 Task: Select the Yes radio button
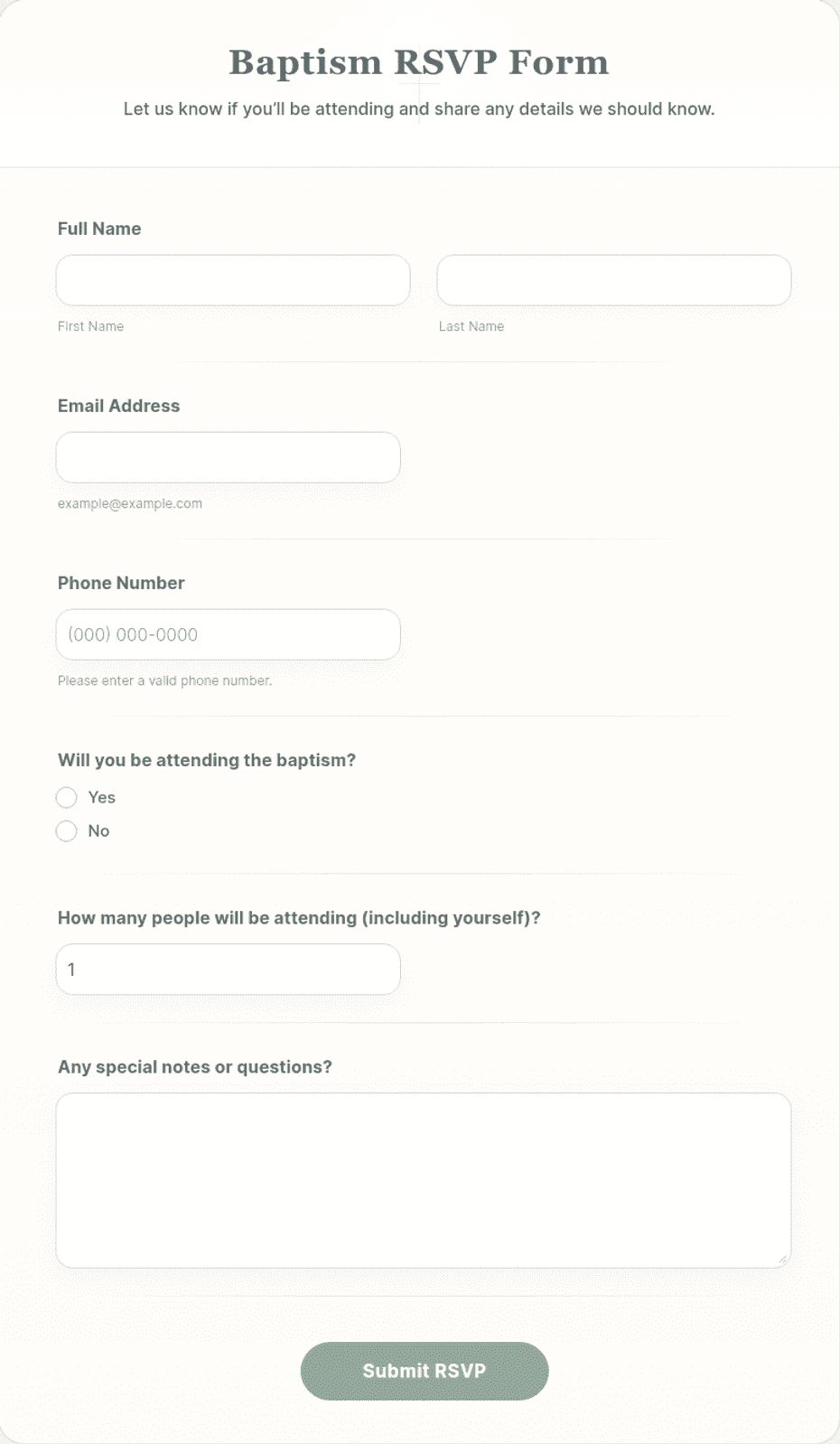click(x=66, y=797)
